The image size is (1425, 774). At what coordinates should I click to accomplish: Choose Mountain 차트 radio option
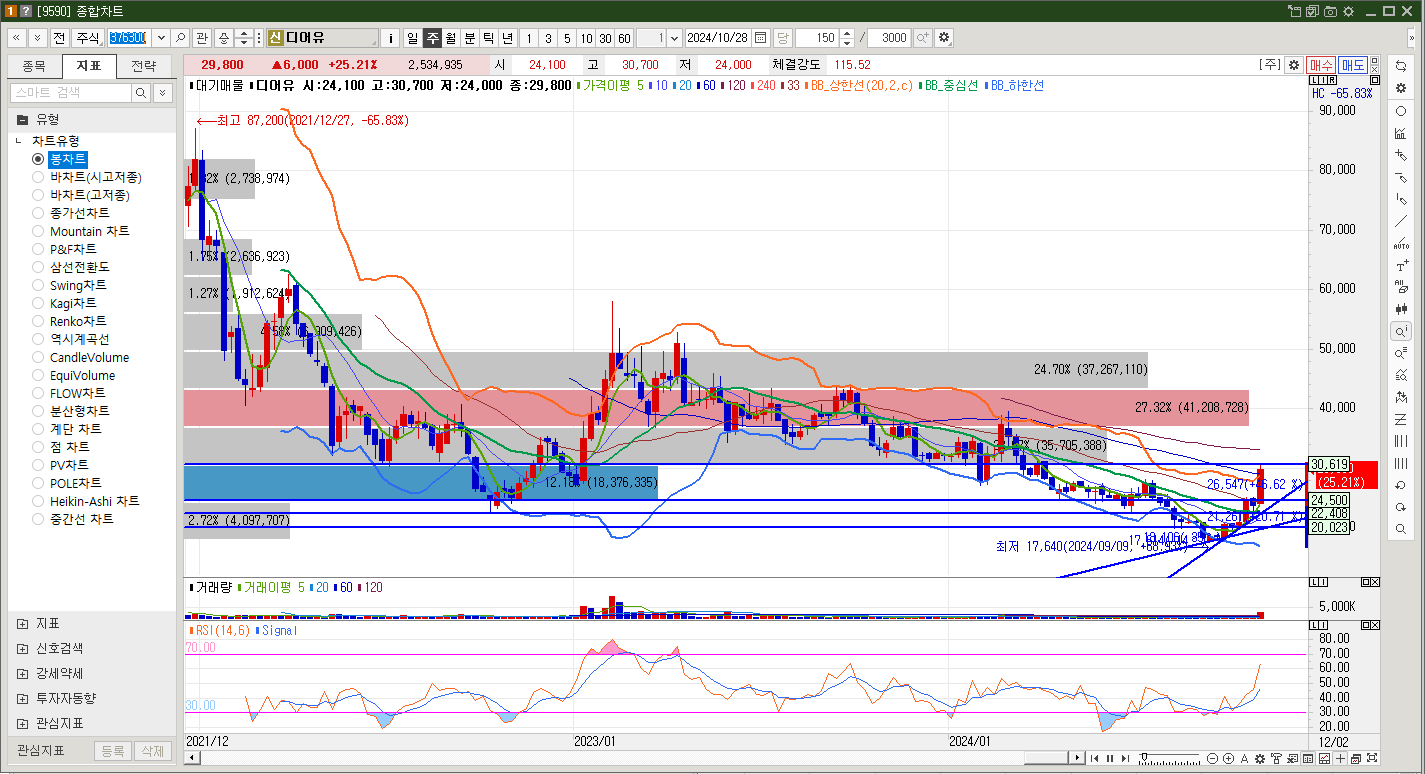(x=38, y=231)
